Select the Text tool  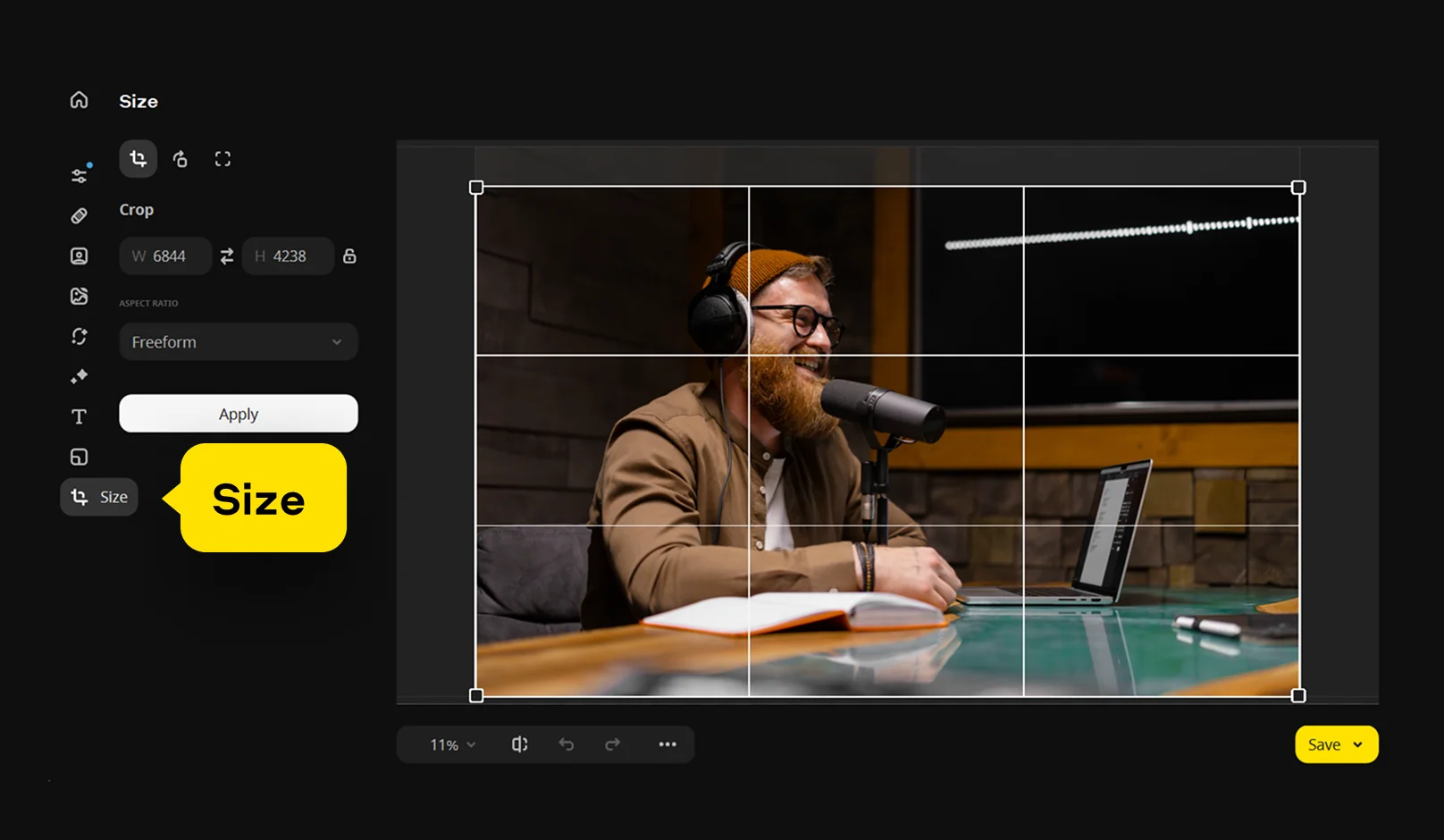[80, 416]
